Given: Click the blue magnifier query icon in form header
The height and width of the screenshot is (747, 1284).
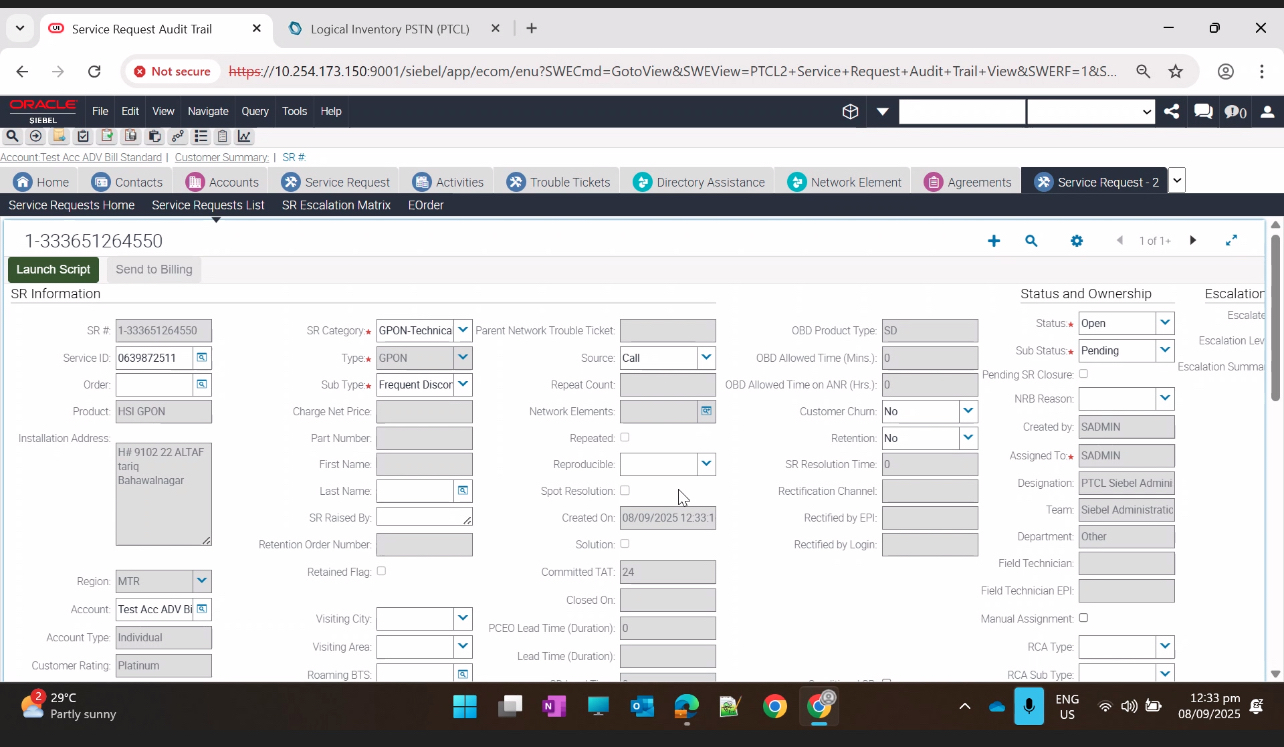Looking at the screenshot, I should point(1031,241).
